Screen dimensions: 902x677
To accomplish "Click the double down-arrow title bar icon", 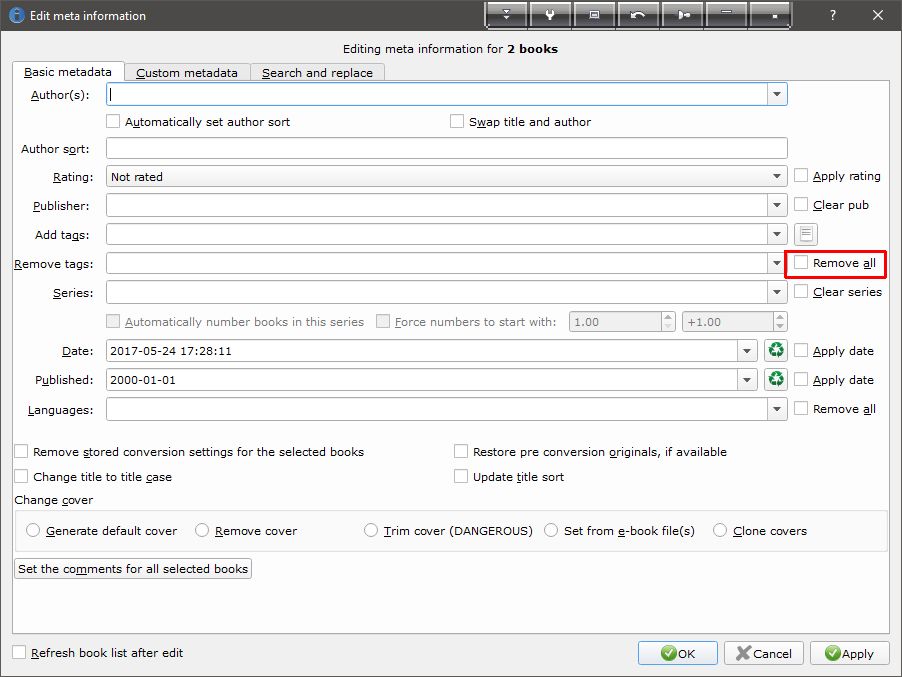I will click(506, 15).
